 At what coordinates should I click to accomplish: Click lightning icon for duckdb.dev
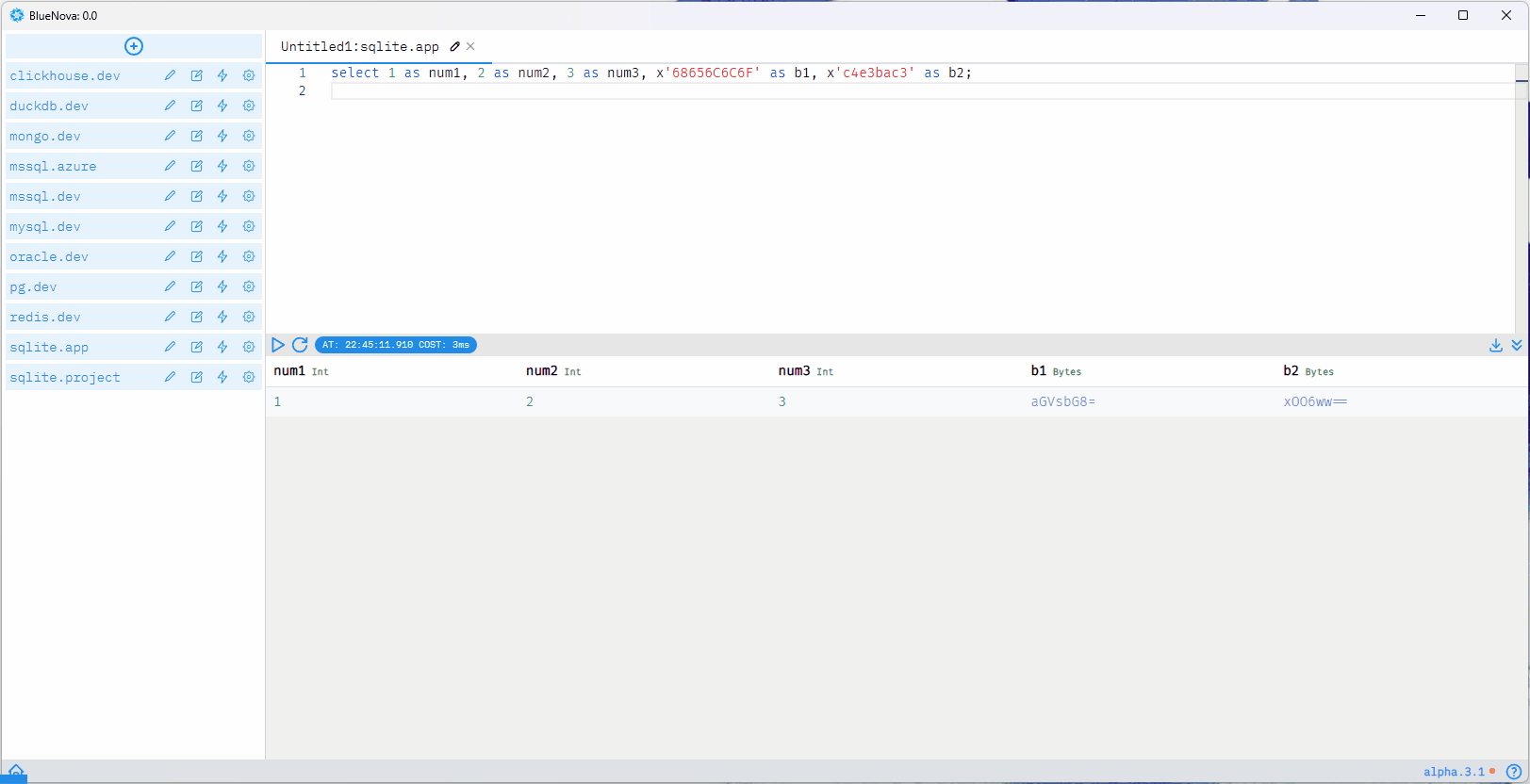coord(222,106)
